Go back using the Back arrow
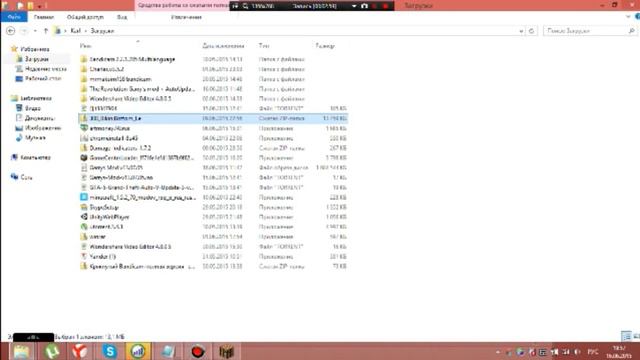 pos(11,31)
